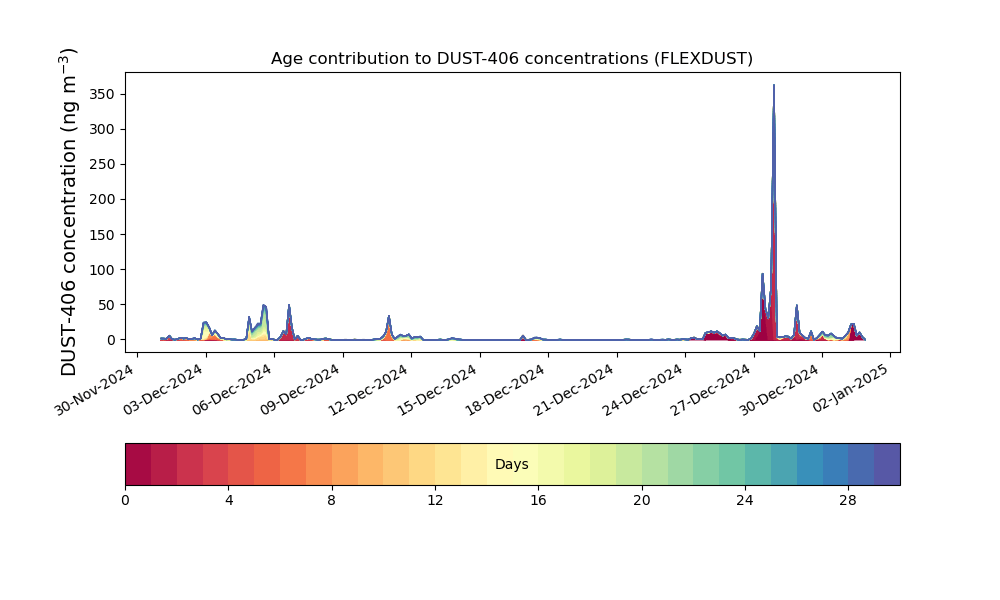The width and height of the screenshot is (1000, 600).
Task: Click the colorbar tick label 28
Action: click(848, 501)
